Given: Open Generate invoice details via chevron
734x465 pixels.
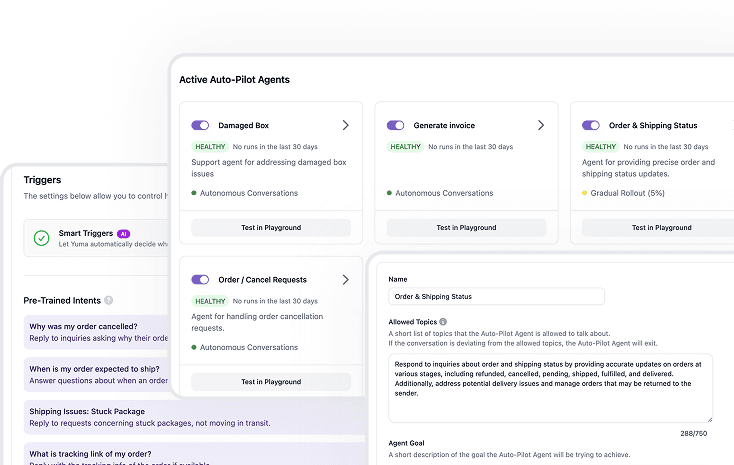Looking at the screenshot, I should (x=541, y=126).
